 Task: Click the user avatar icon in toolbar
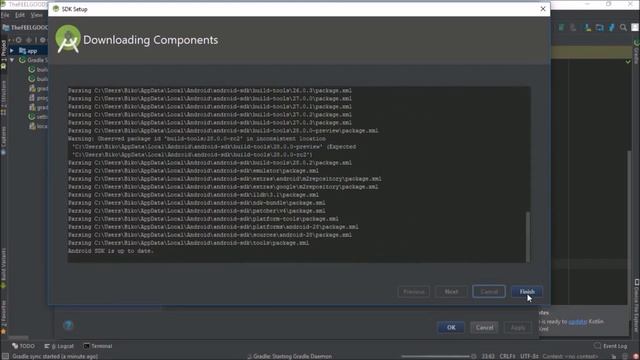(x=635, y=27)
